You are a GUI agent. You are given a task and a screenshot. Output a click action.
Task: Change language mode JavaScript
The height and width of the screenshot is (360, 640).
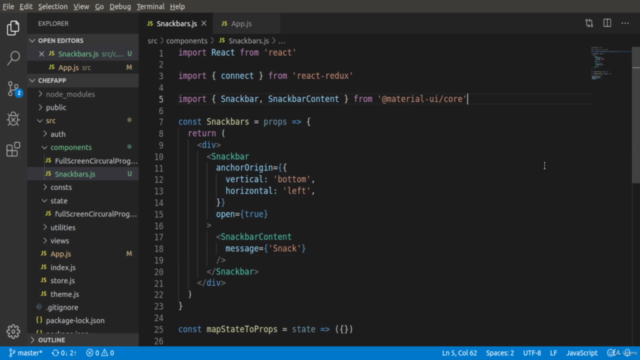tap(582, 353)
